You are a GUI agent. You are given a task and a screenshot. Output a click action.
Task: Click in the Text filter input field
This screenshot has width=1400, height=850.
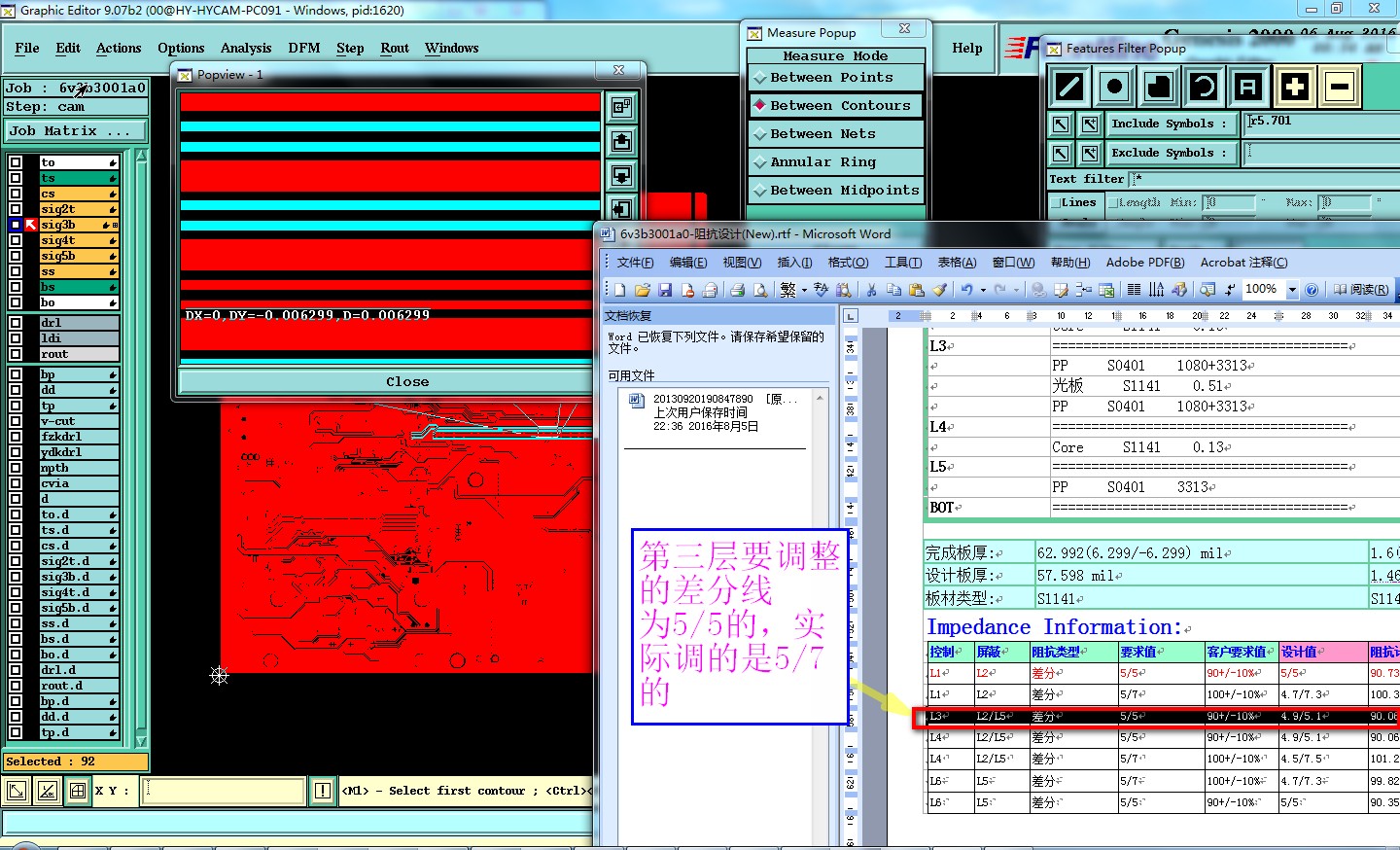[x=1264, y=179]
